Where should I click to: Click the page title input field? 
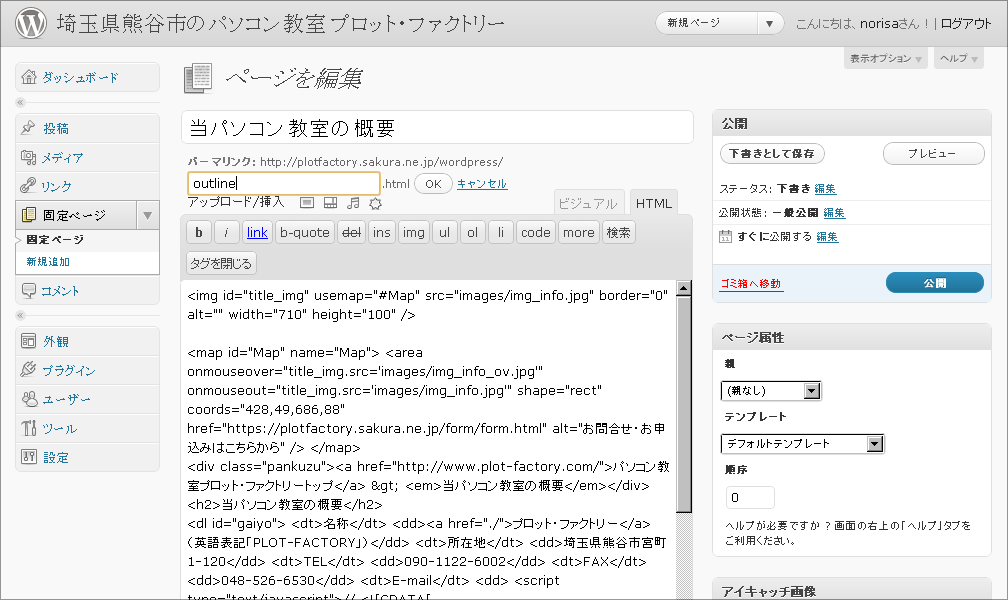(437, 127)
